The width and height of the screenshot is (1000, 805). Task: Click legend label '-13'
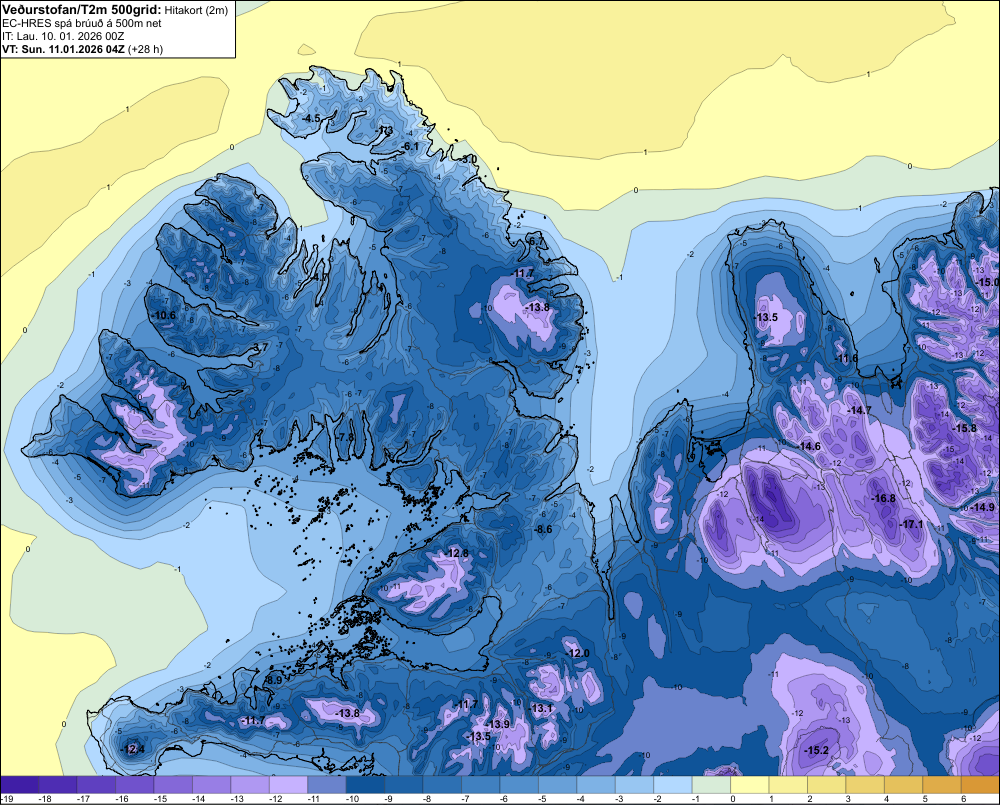pos(237,799)
